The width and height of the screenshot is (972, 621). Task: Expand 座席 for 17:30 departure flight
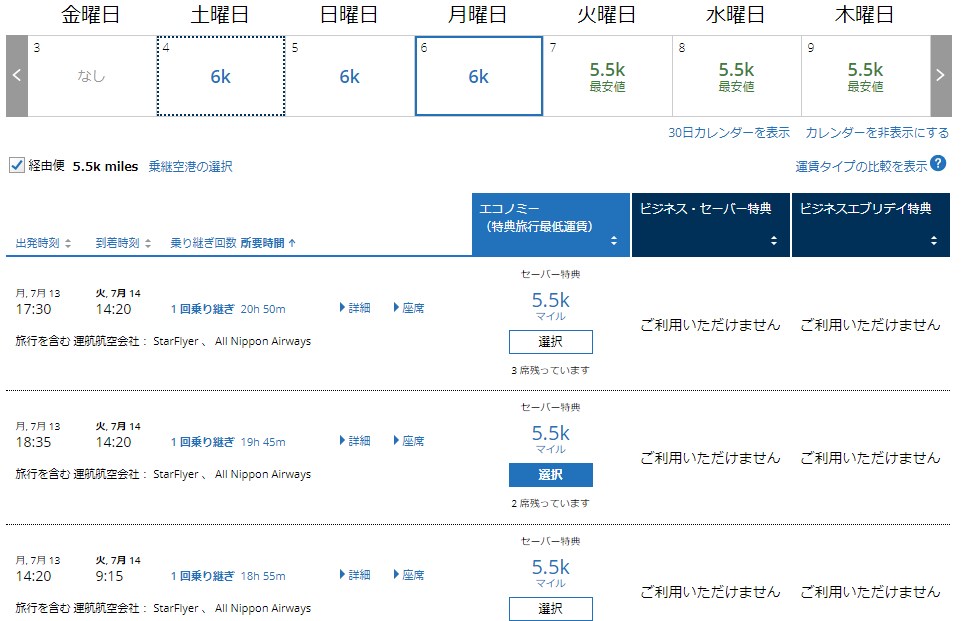point(409,307)
